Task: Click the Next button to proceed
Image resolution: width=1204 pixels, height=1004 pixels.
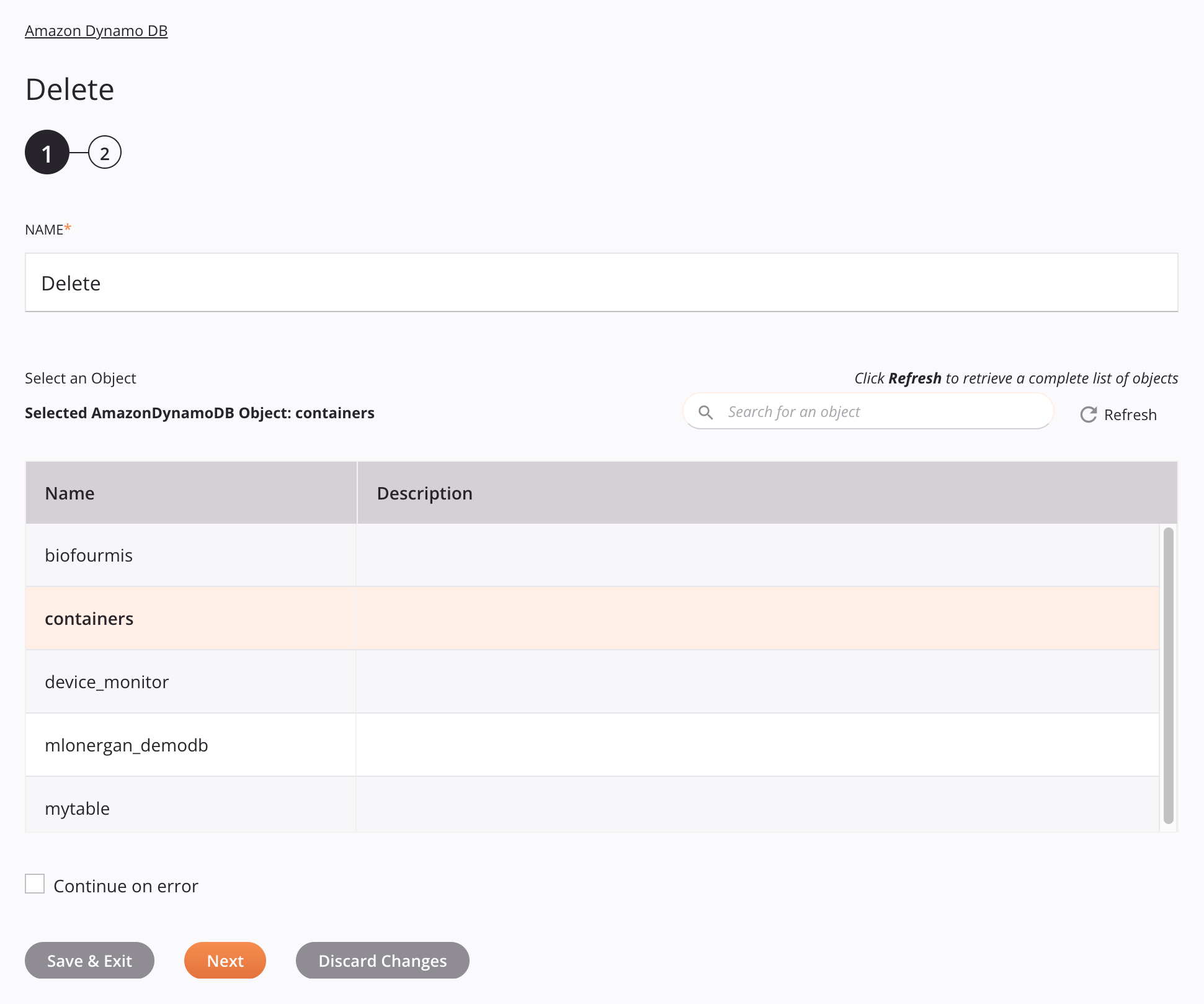Action: tap(225, 960)
